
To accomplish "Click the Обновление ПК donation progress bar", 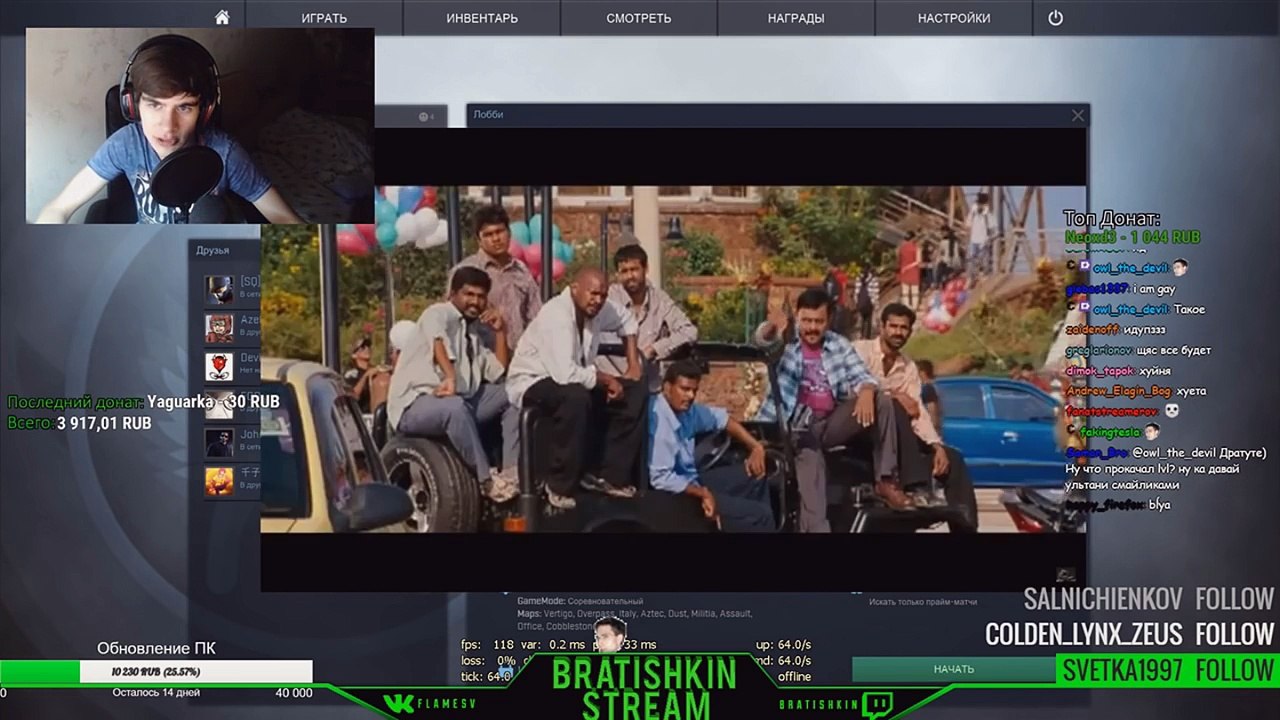I will click(x=156, y=672).
